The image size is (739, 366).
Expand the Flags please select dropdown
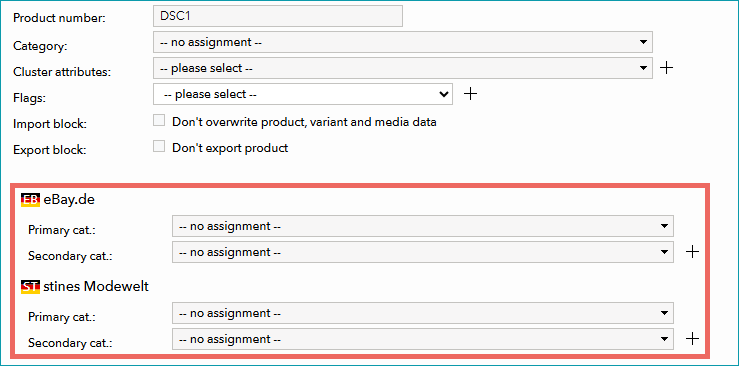(x=303, y=94)
